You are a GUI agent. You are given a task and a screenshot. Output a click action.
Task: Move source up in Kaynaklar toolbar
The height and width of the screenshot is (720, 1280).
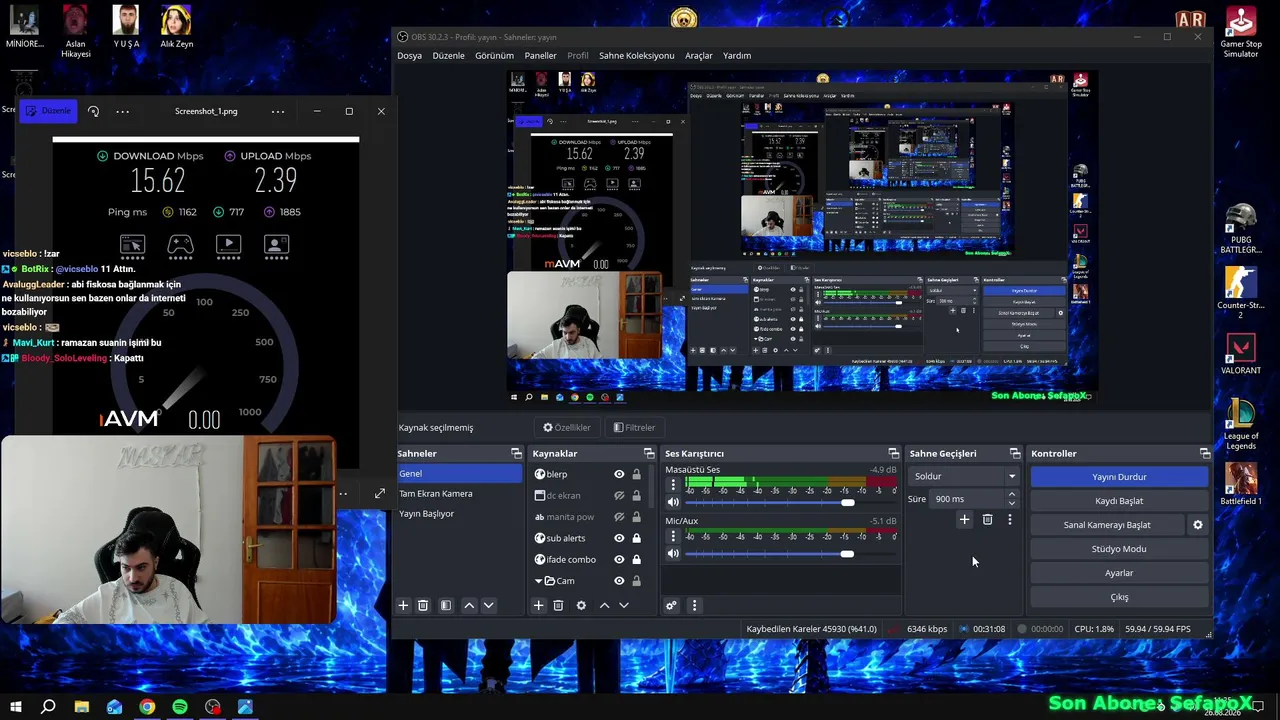pyautogui.click(x=604, y=605)
